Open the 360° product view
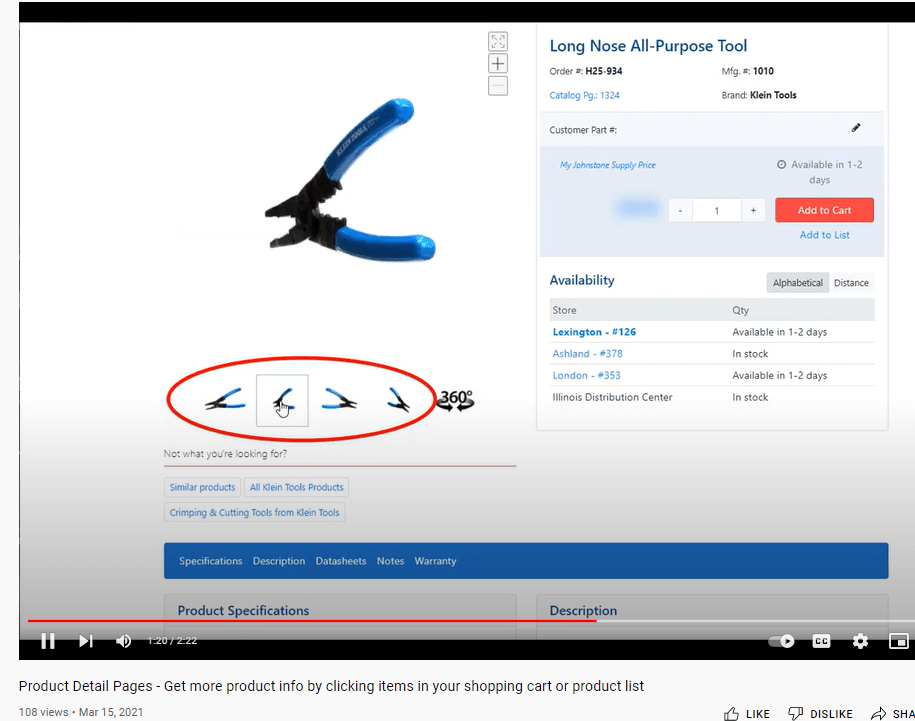Image resolution: width=915 pixels, height=721 pixels. (456, 400)
